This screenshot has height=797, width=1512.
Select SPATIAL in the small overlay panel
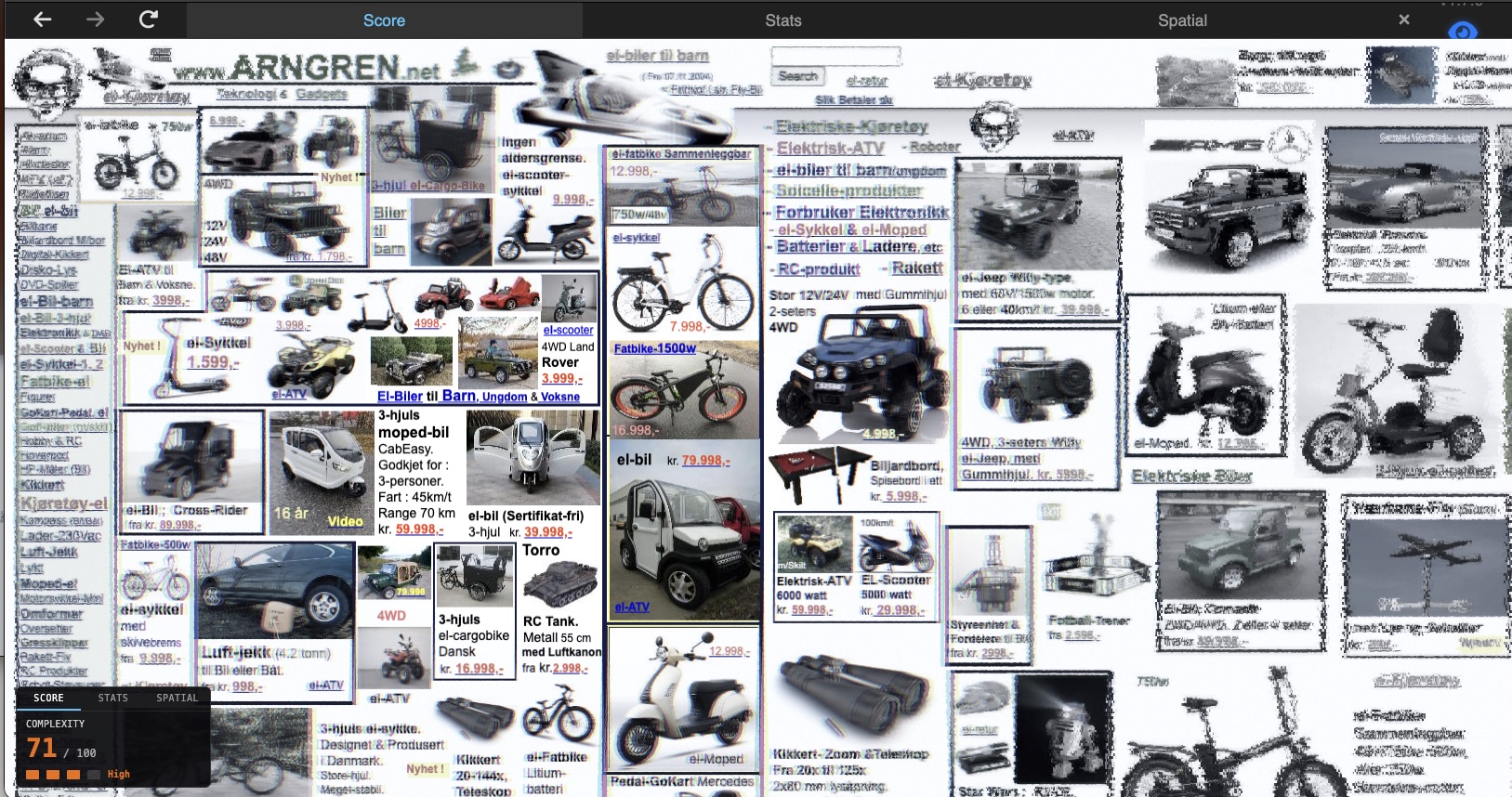point(177,698)
